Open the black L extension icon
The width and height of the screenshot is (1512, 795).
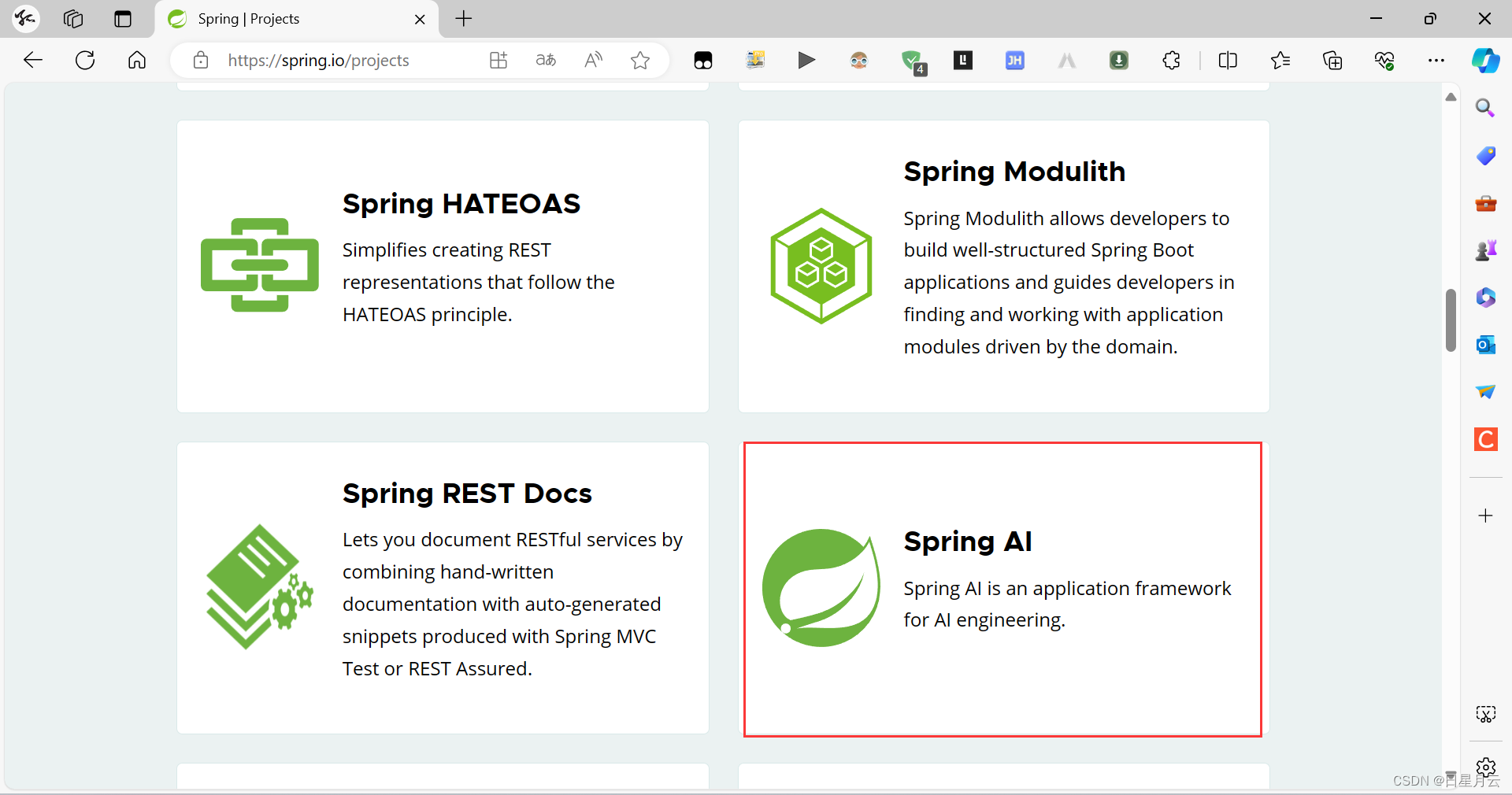963,60
